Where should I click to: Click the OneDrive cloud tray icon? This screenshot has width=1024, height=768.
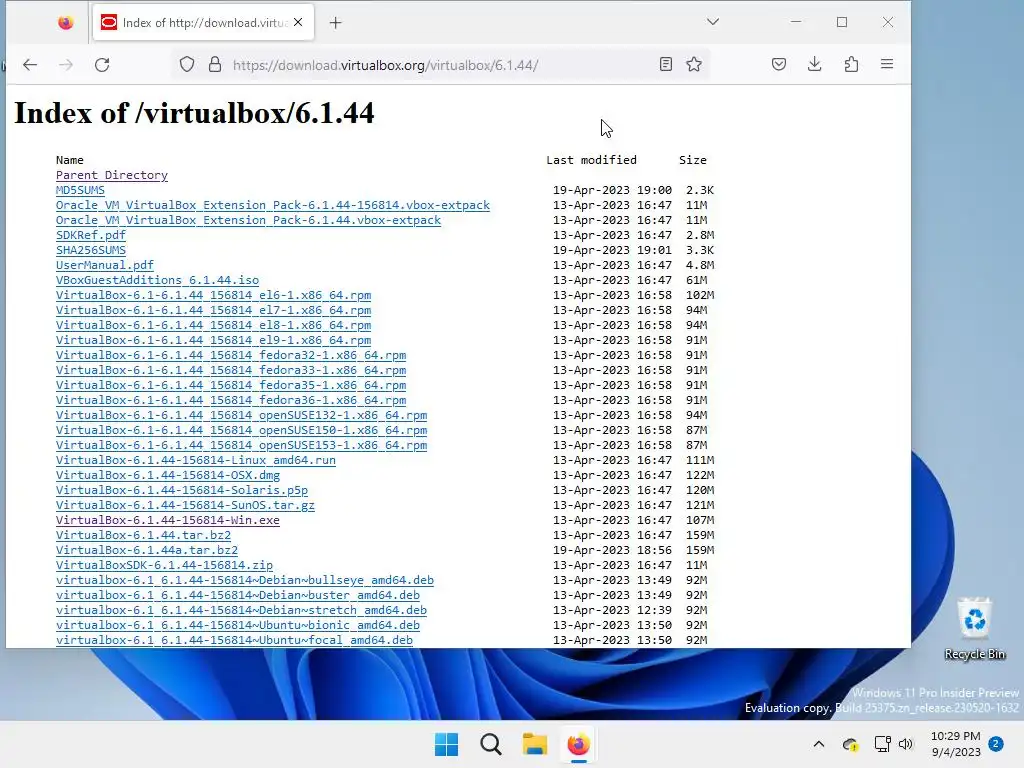(850, 744)
